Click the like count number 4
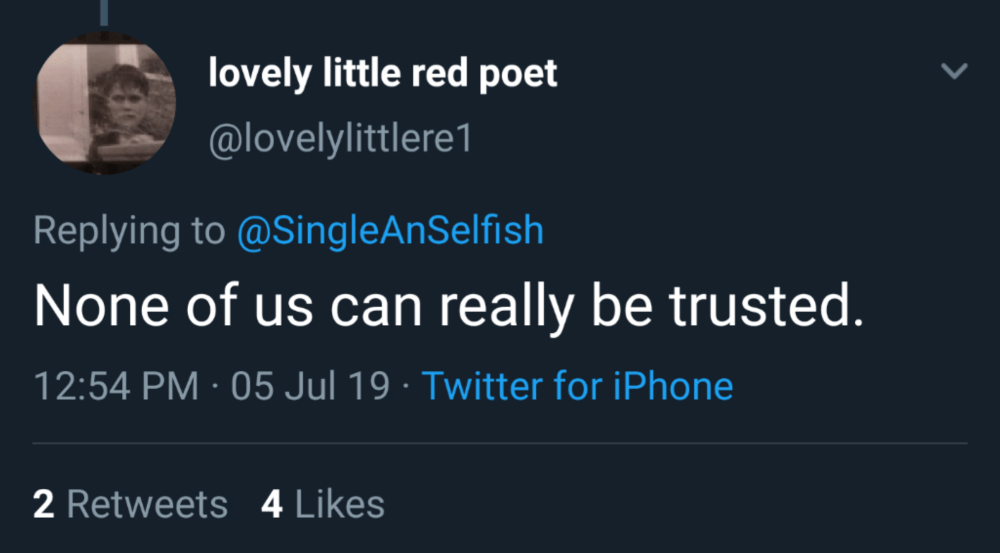Viewport: 1000px width, 553px height. (x=271, y=504)
